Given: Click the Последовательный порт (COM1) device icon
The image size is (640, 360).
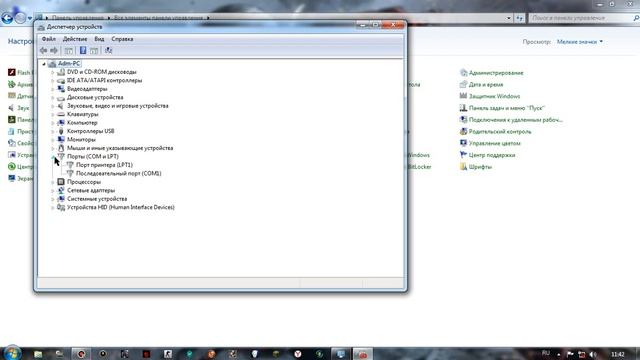Looking at the screenshot, I should 70,173.
